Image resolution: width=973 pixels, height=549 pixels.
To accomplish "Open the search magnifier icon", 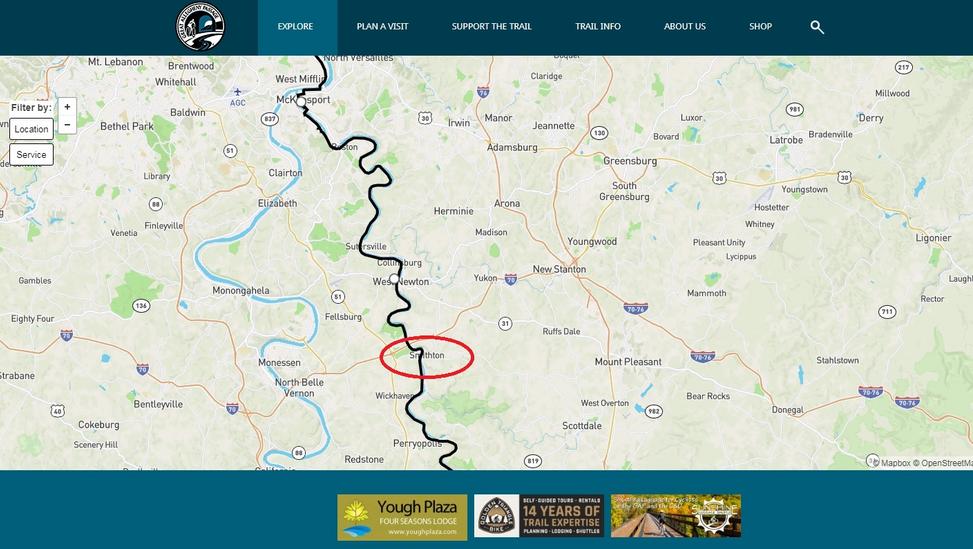I will pyautogui.click(x=817, y=27).
